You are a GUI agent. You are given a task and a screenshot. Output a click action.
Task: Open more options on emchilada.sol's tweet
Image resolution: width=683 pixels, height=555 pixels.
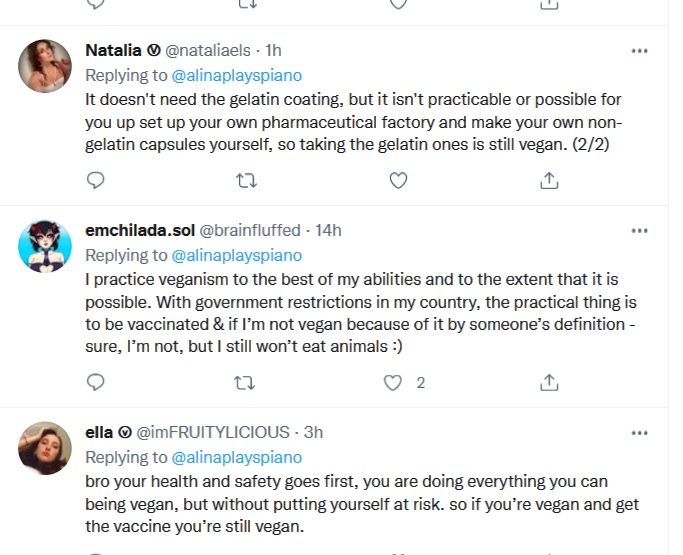pos(640,230)
